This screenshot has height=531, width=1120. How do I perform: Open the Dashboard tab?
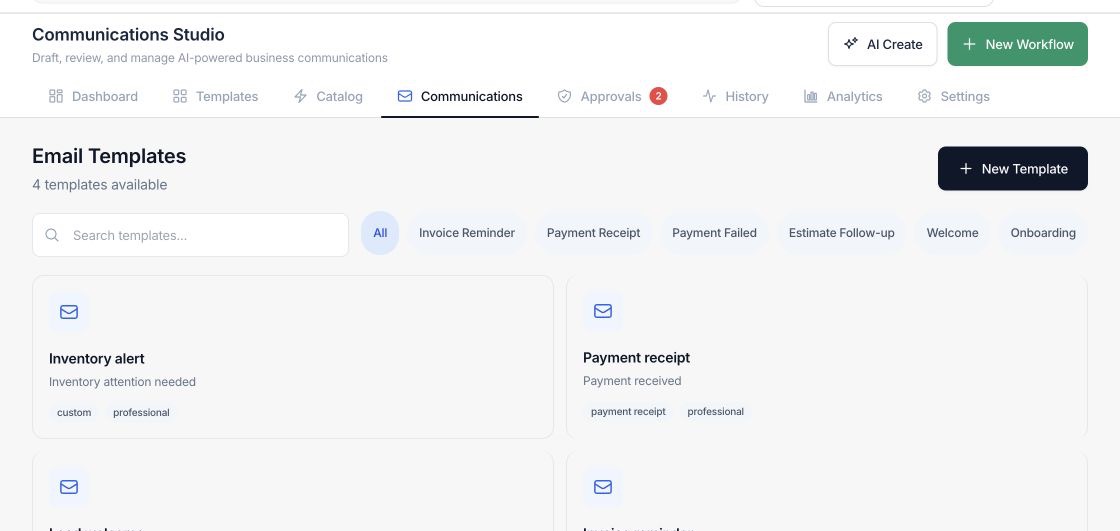93,96
